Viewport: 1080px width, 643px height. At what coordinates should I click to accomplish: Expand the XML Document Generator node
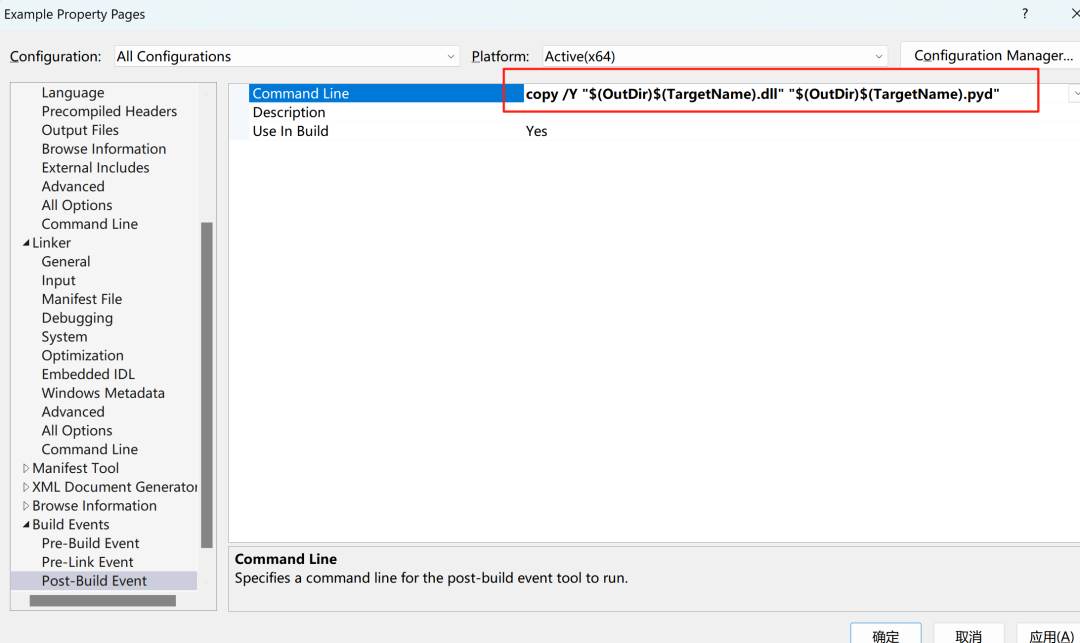pyautogui.click(x=26, y=487)
